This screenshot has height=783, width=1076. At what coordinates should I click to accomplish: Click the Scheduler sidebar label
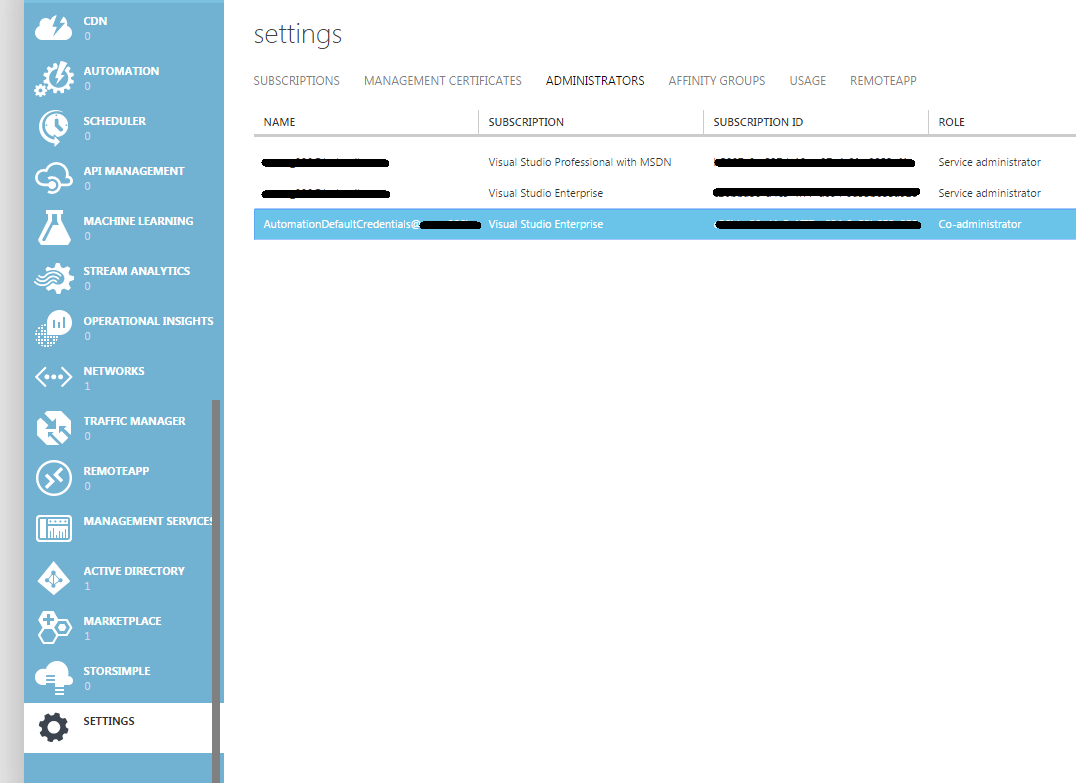click(x=115, y=121)
